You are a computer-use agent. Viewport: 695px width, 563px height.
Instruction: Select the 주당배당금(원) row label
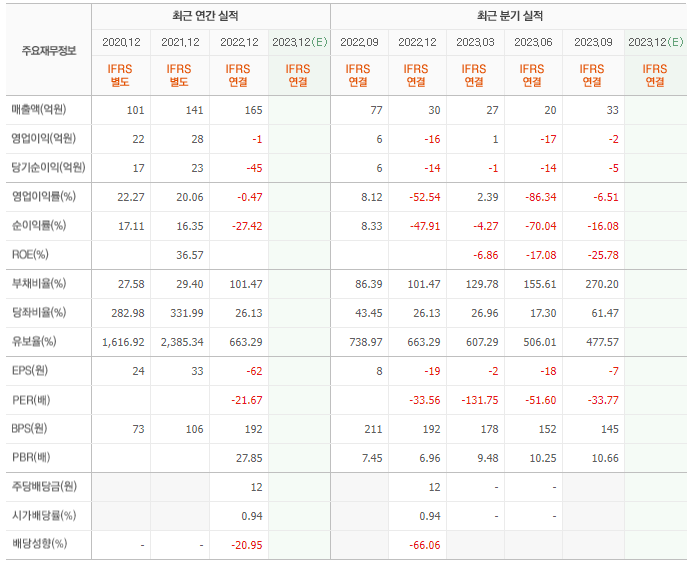click(44, 486)
